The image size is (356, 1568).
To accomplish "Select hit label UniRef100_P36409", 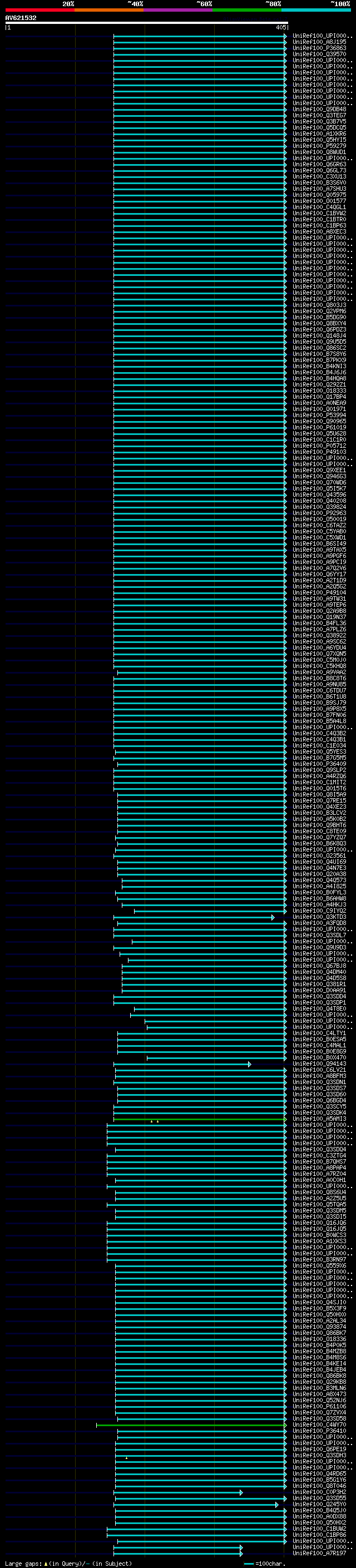I will 319,764.
